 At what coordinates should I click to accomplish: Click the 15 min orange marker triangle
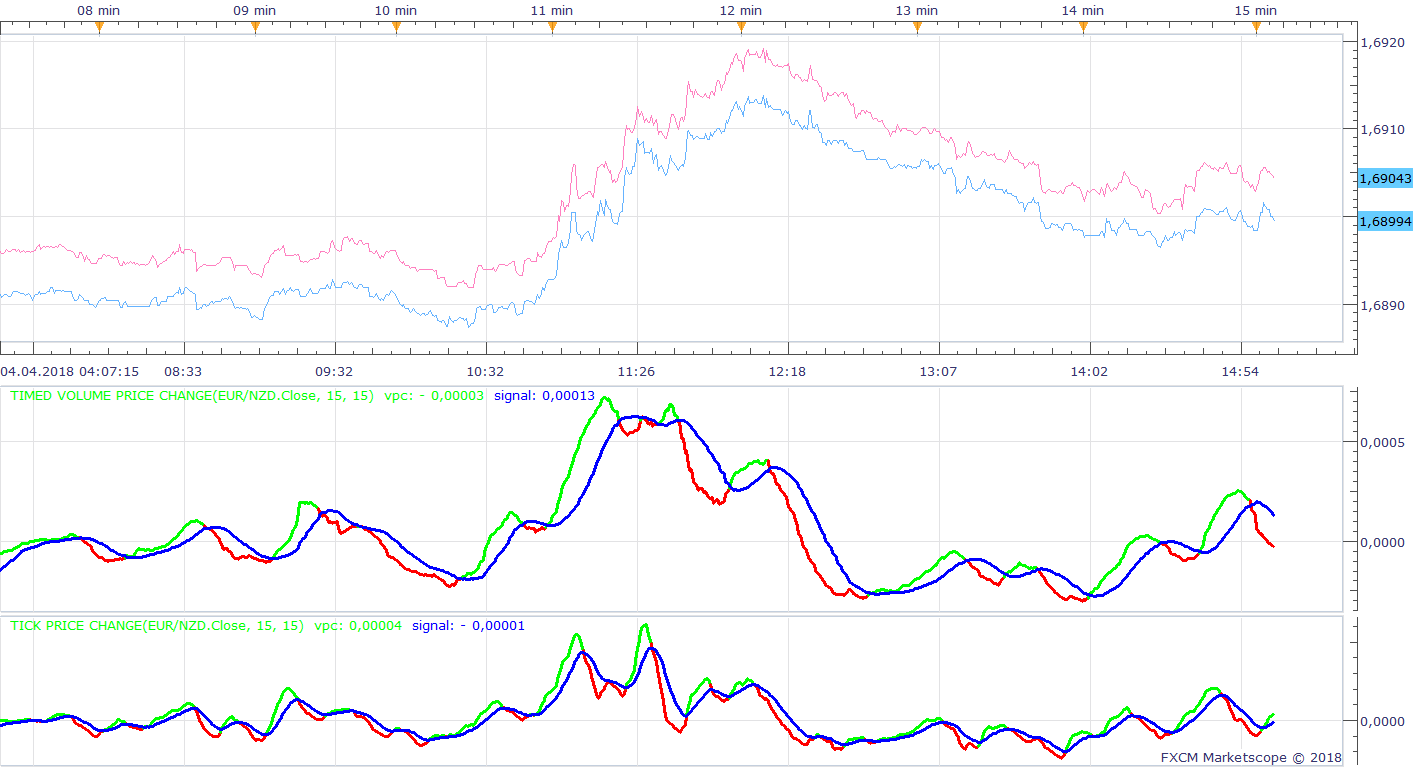pyautogui.click(x=1256, y=27)
